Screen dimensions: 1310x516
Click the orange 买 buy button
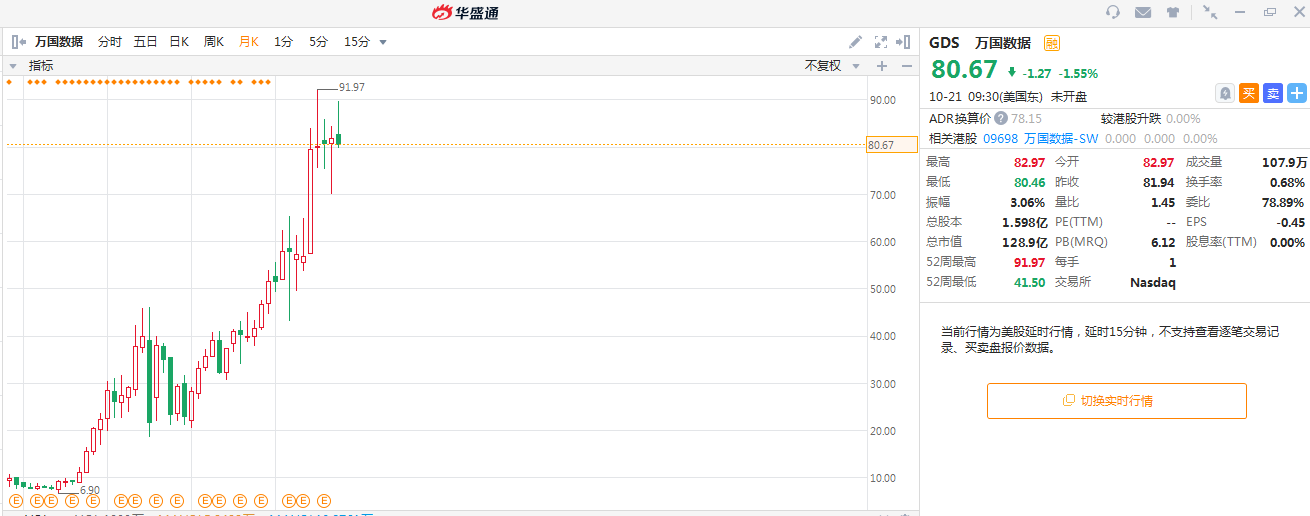tap(1248, 93)
